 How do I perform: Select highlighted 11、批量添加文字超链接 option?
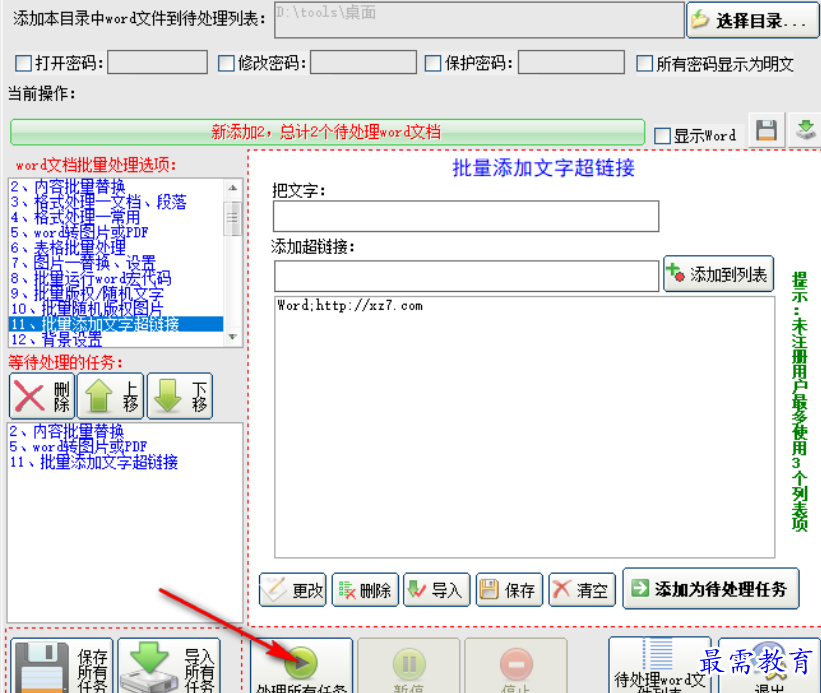coord(116,324)
